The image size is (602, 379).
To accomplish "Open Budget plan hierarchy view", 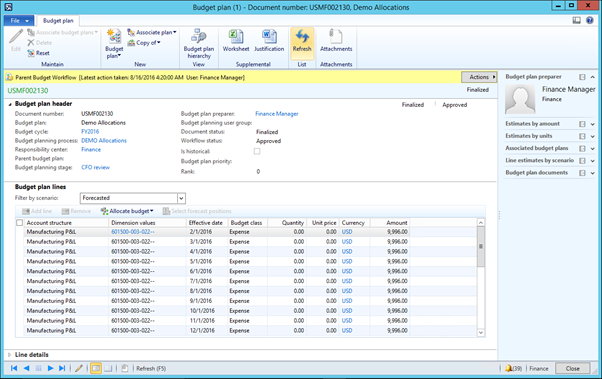I will click(198, 43).
